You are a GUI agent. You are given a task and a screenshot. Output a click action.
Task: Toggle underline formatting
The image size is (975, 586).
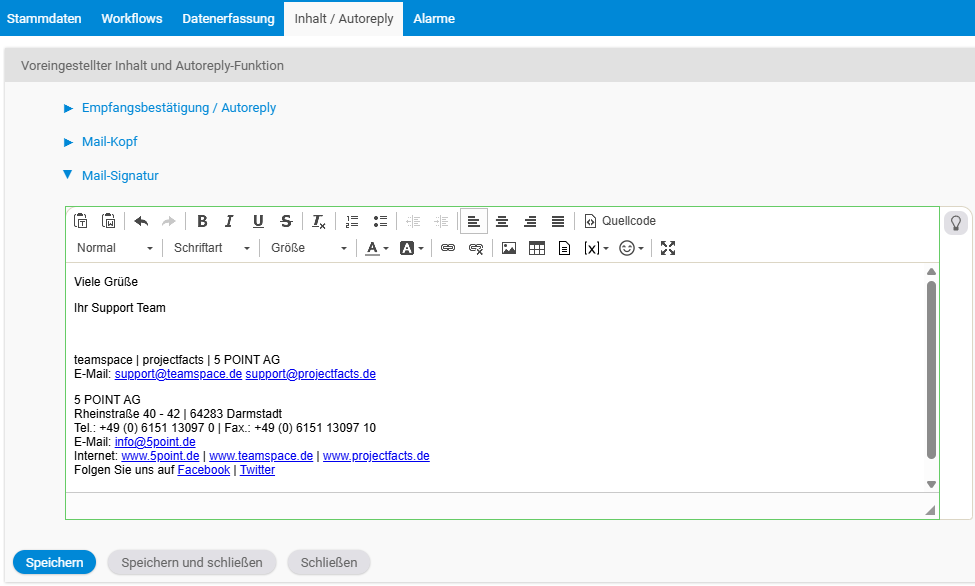(x=258, y=221)
